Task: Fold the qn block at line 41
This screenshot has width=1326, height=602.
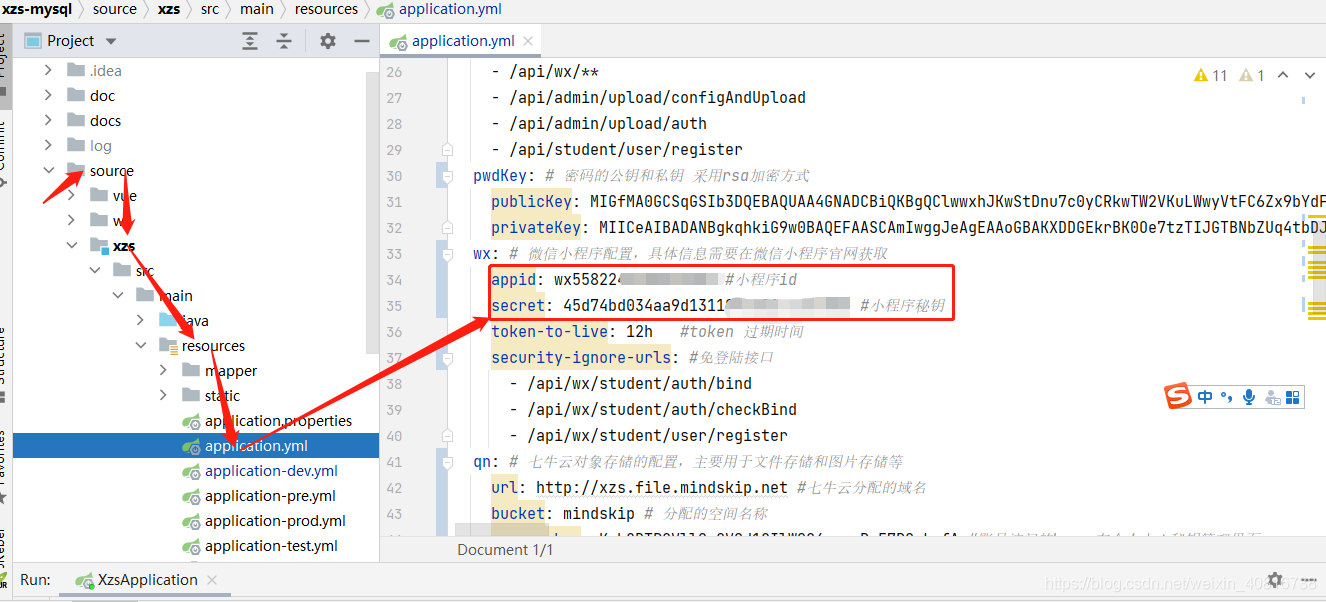Action: [447, 462]
